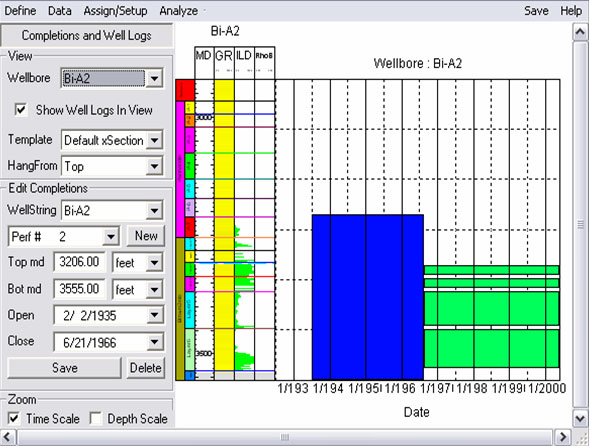Open the Analyze menu

point(178,11)
